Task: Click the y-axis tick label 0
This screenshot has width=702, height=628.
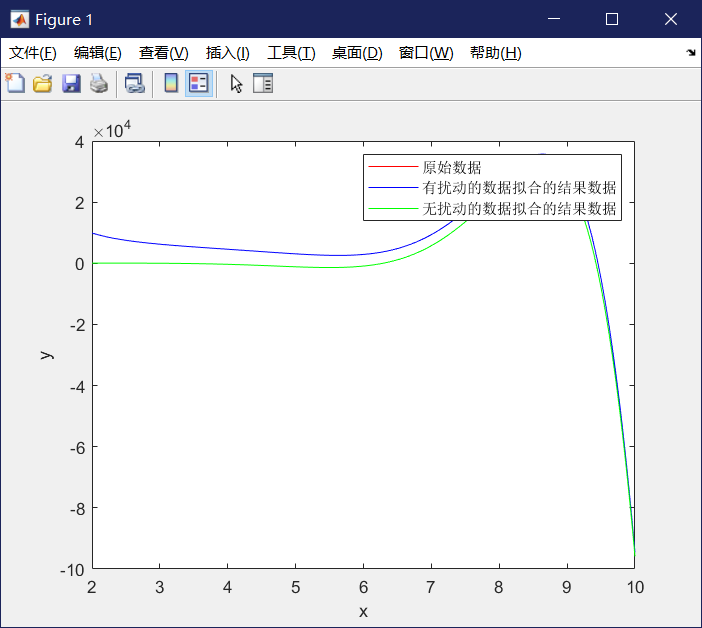Action: pyautogui.click(x=80, y=264)
